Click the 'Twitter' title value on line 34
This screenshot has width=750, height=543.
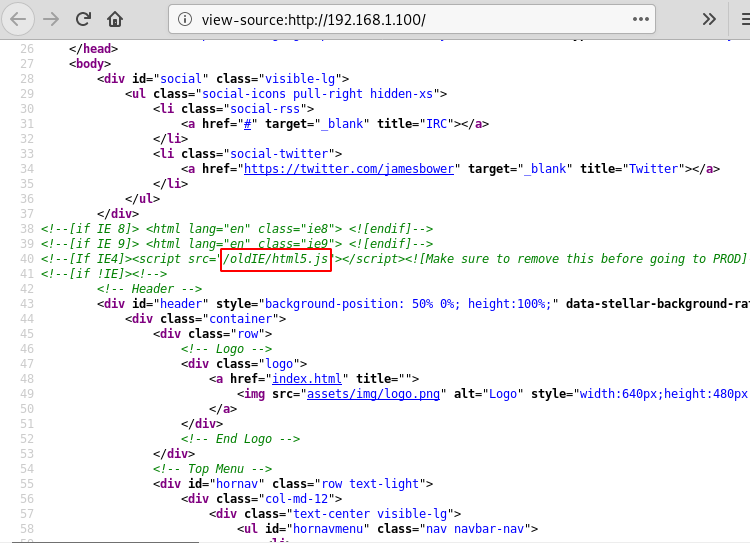[653, 169]
